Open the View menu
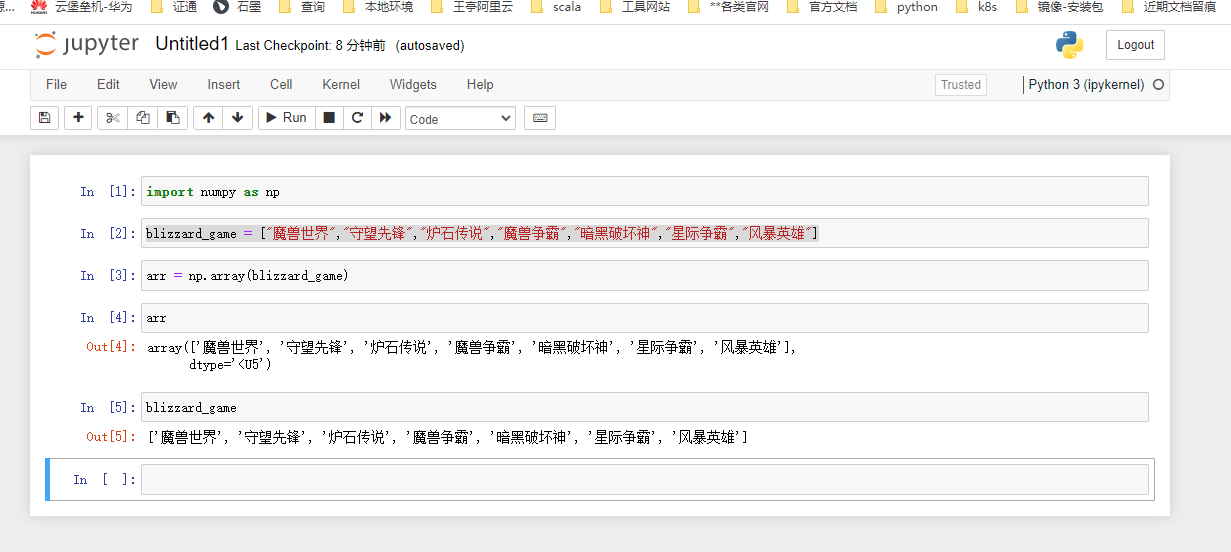 (x=163, y=85)
